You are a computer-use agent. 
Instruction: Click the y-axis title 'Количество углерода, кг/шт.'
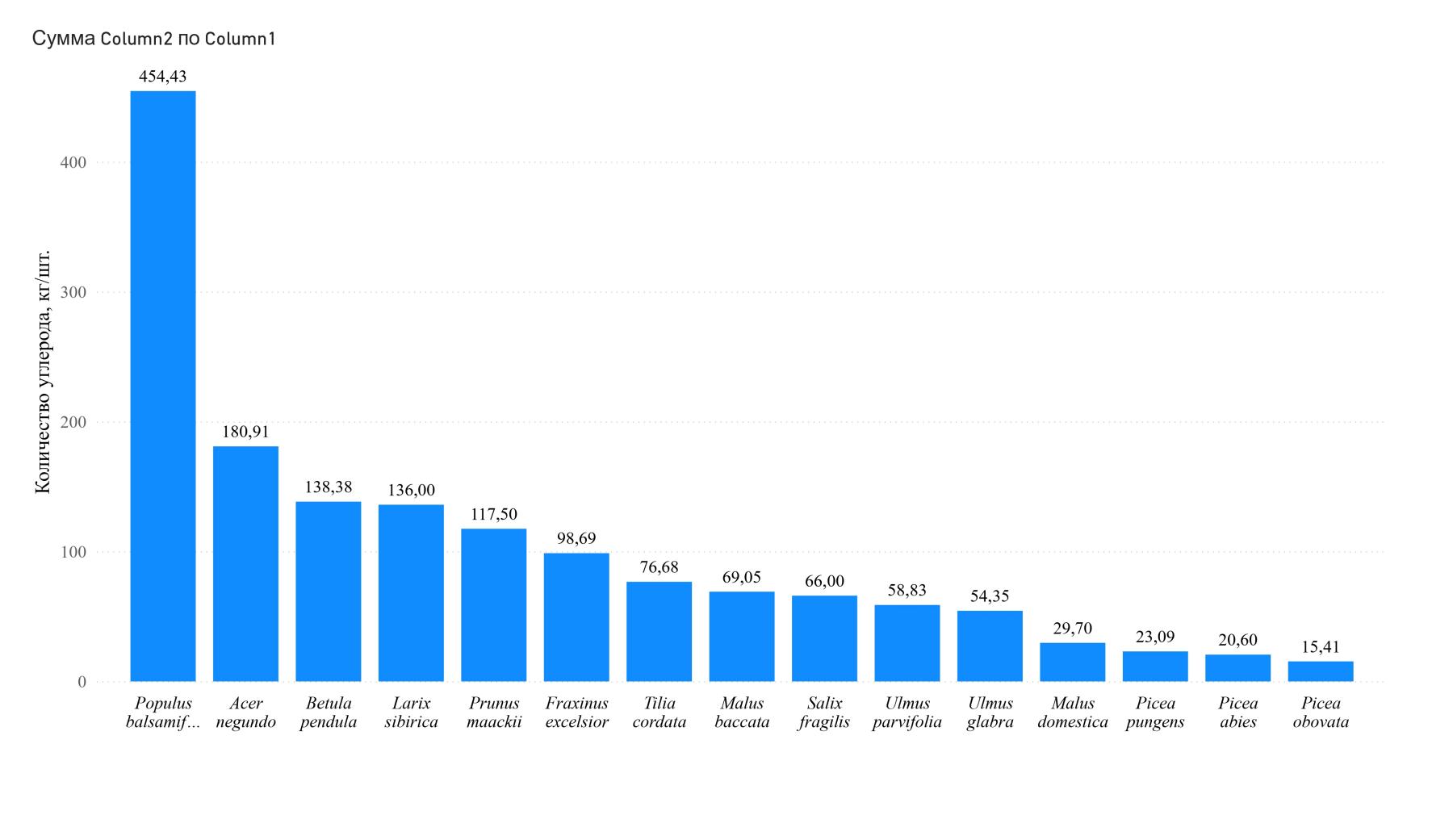pos(43,371)
